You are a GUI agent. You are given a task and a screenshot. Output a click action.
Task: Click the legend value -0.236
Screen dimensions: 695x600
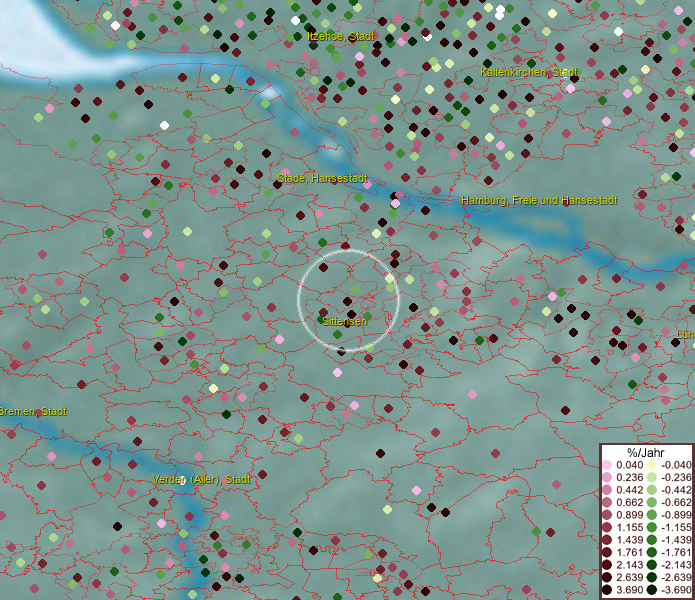[676, 477]
